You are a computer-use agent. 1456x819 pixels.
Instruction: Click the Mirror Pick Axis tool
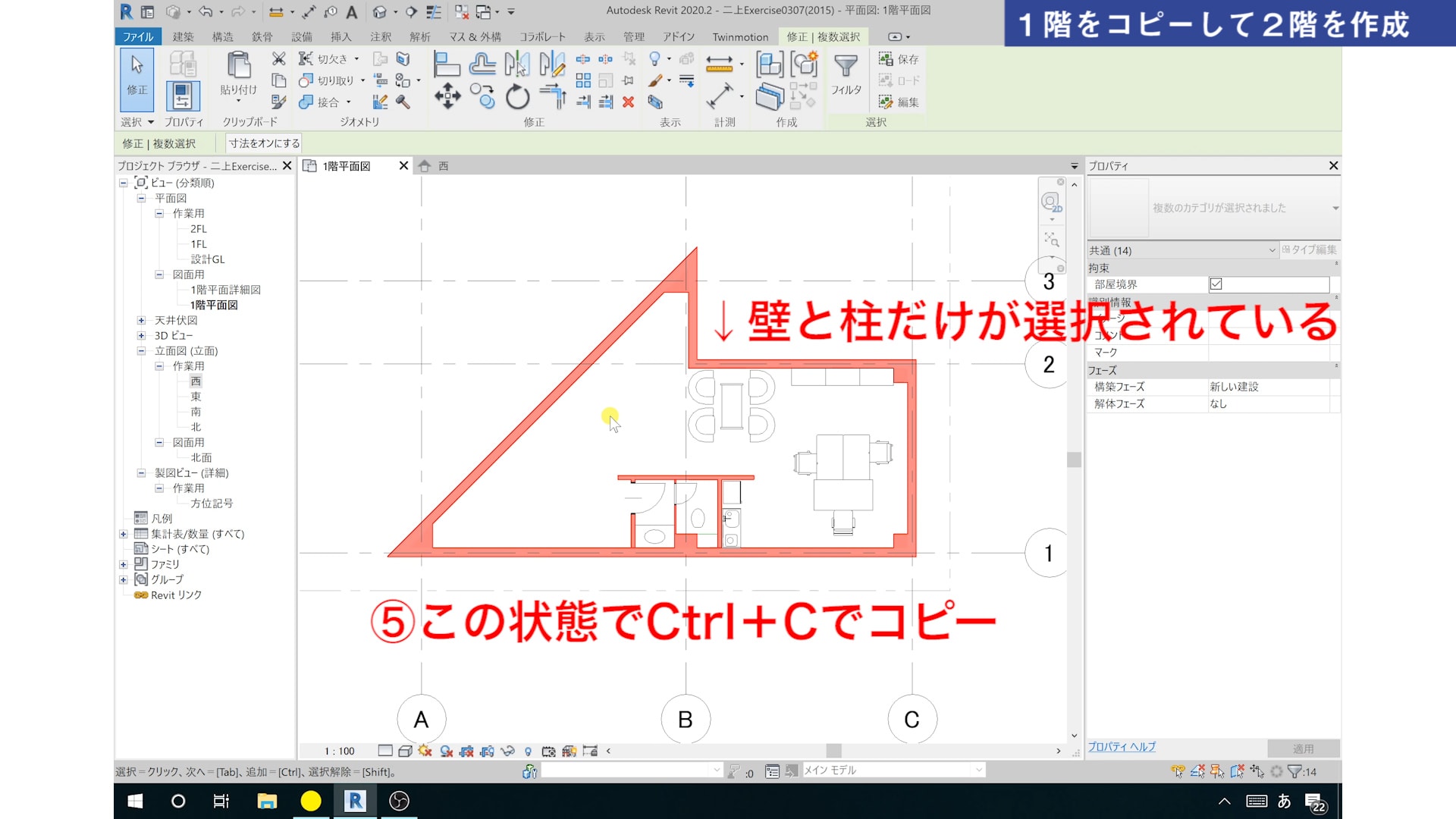click(517, 64)
